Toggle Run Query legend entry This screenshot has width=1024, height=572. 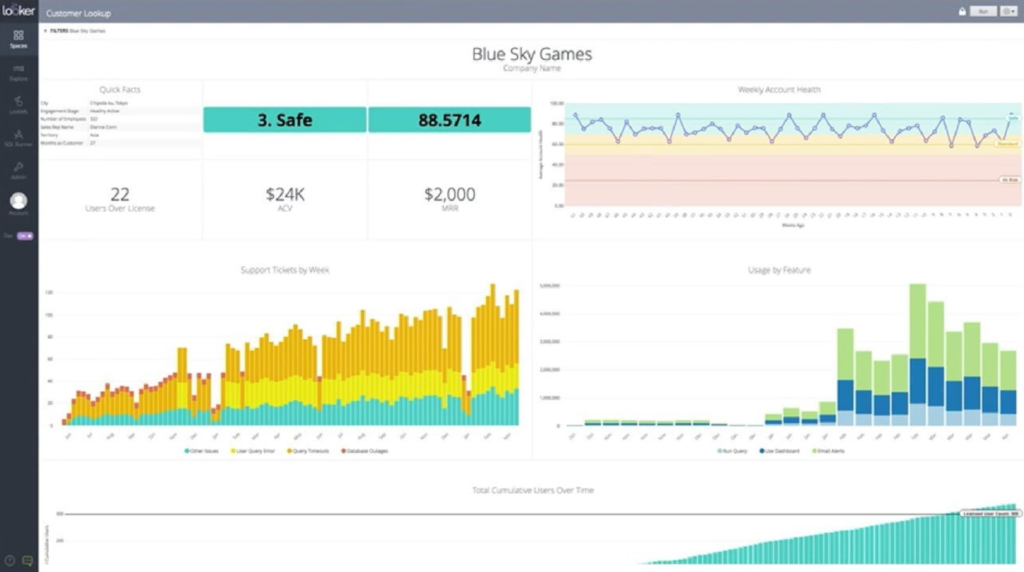[x=732, y=451]
